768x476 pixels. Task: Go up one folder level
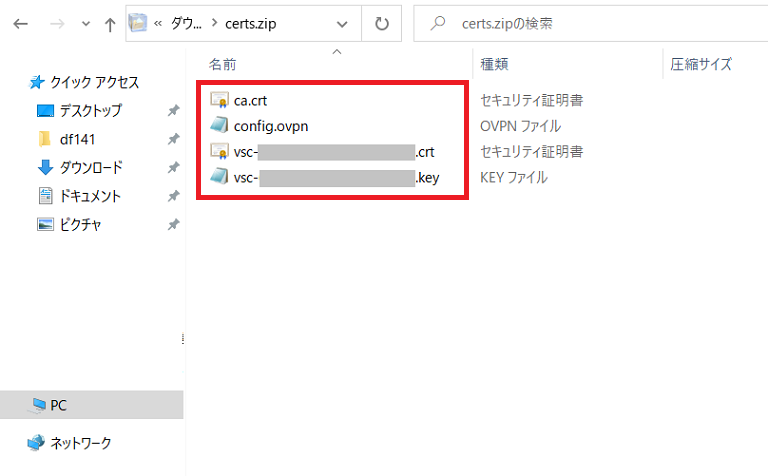coord(110,24)
